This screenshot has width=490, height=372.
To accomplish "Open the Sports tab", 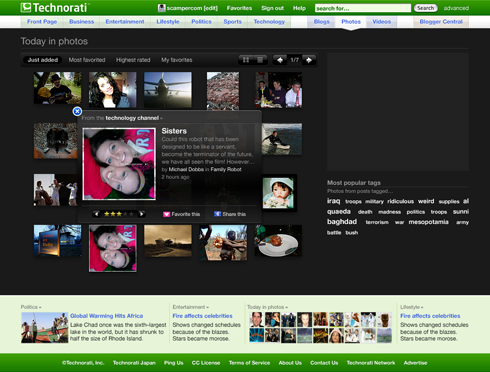I will coord(233,22).
